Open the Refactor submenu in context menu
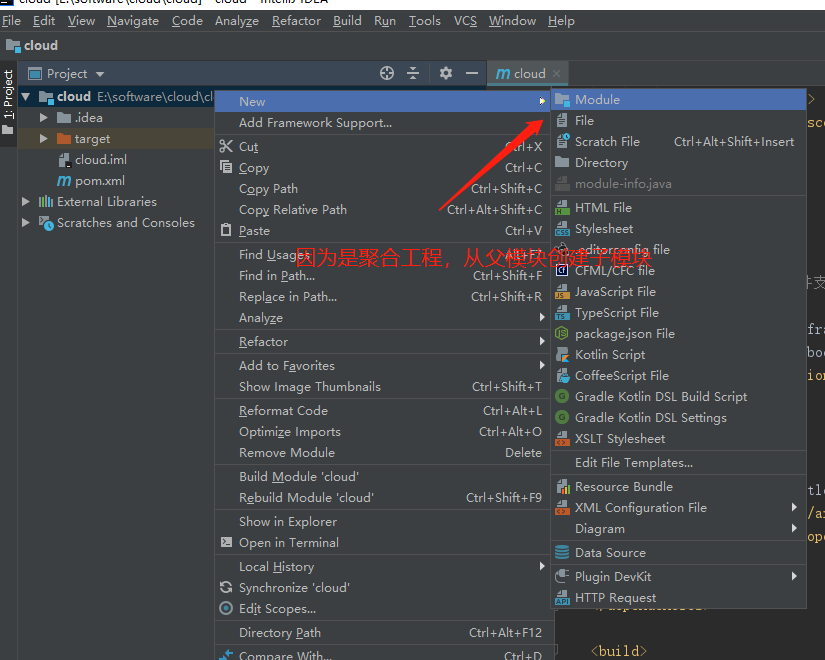The image size is (825, 660). point(385,342)
